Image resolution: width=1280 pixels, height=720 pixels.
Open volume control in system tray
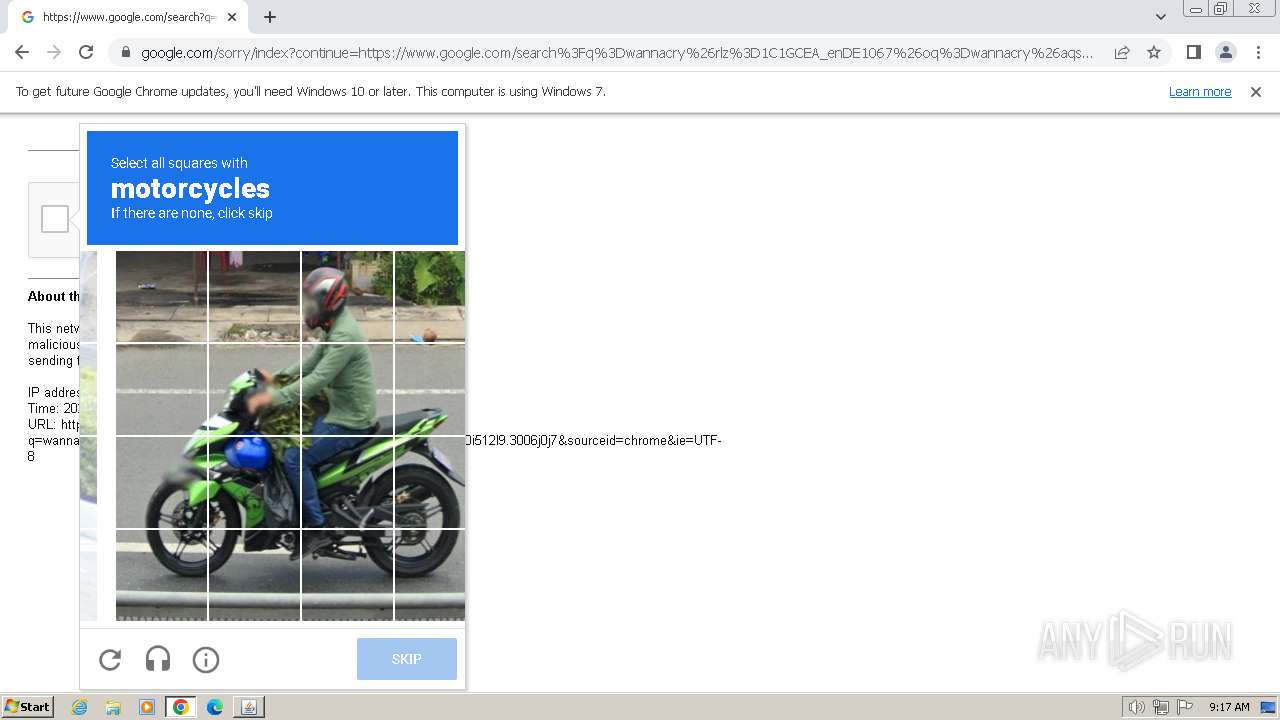[x=1137, y=707]
